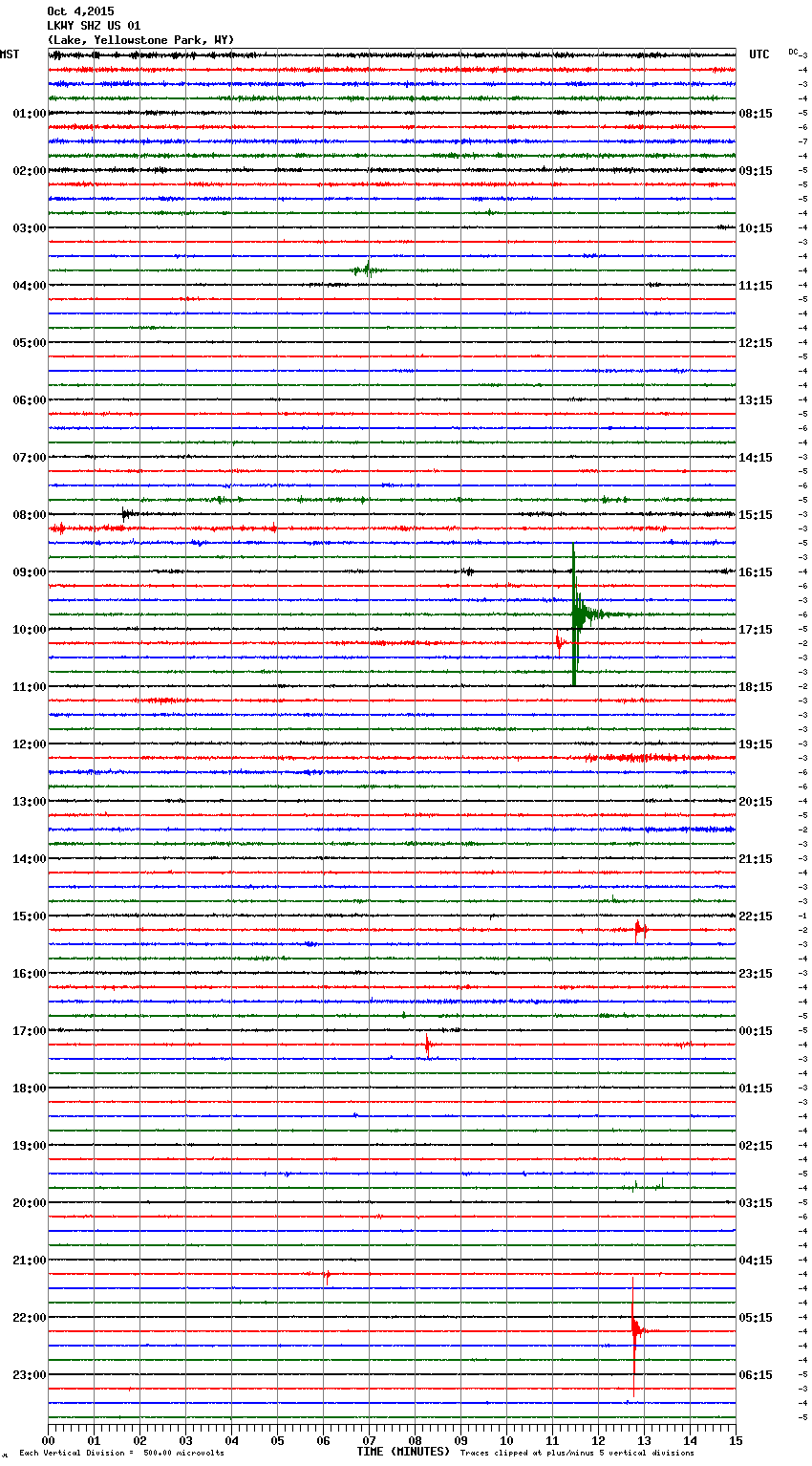Click the 18:15 UTC time label

pyautogui.click(x=756, y=687)
